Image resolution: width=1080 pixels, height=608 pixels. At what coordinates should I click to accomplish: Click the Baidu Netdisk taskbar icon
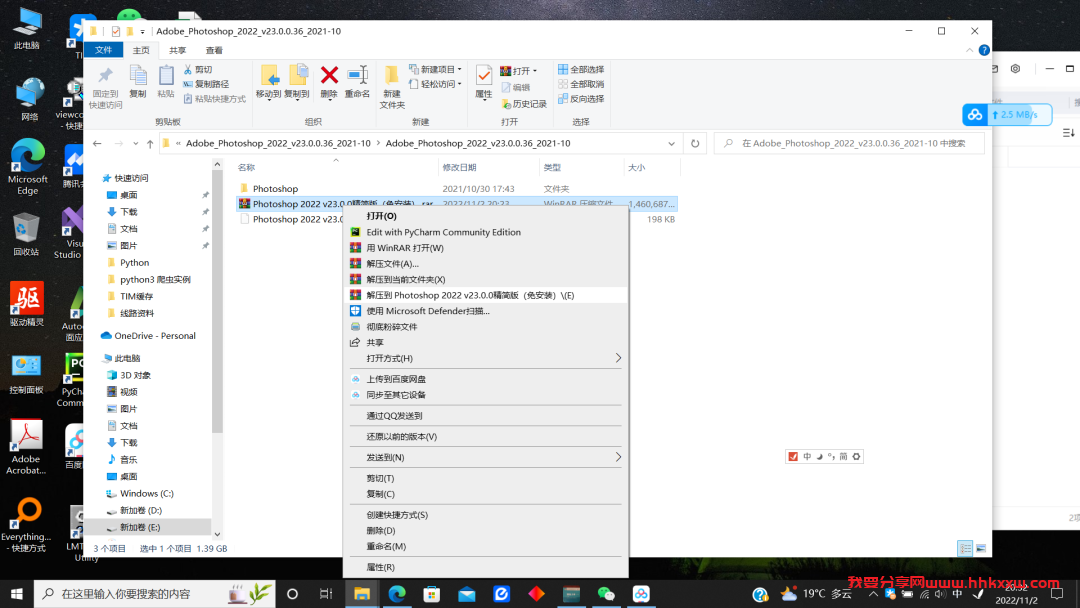pyautogui.click(x=641, y=594)
